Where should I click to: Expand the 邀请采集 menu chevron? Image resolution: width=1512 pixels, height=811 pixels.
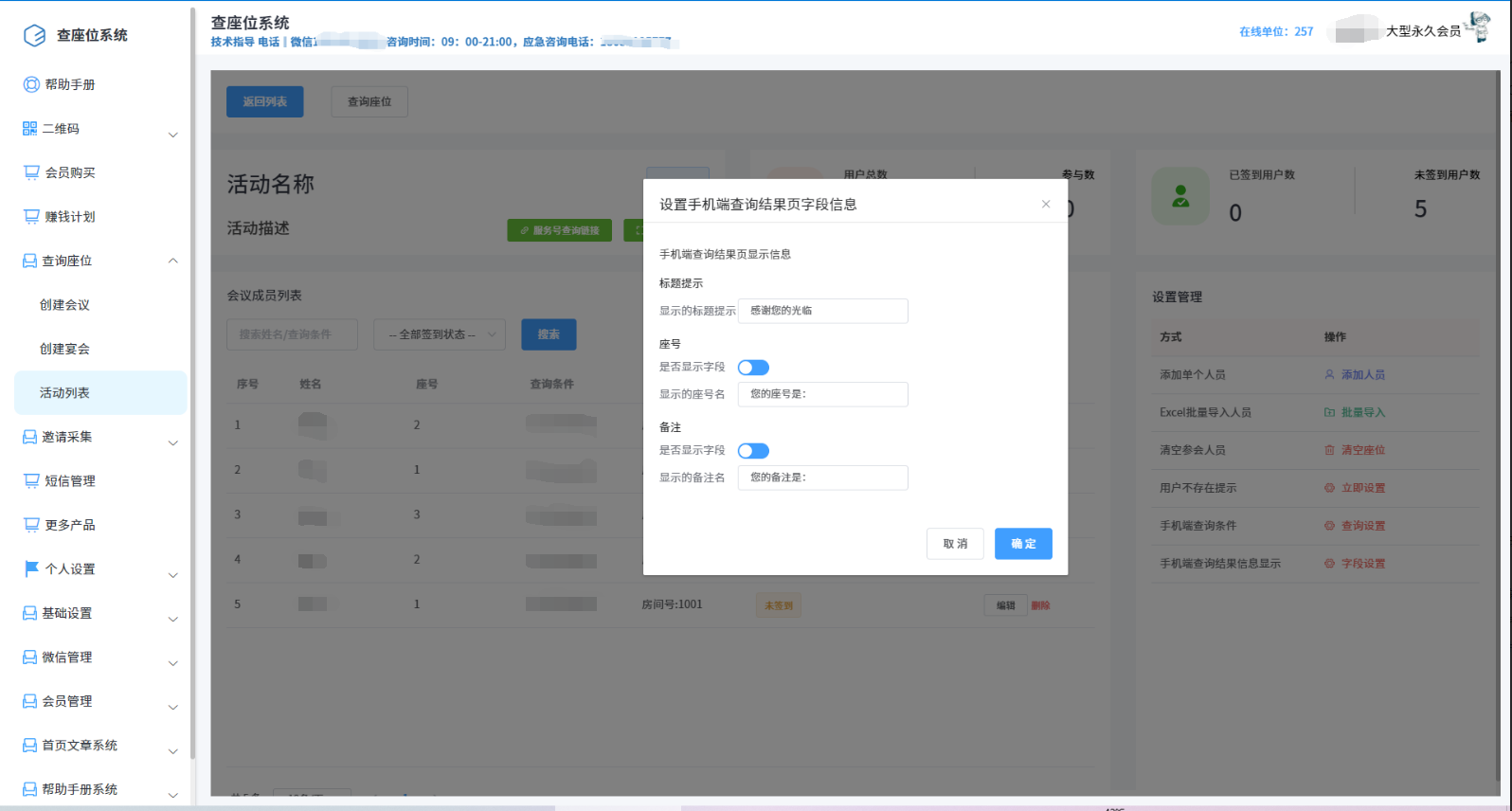(172, 442)
